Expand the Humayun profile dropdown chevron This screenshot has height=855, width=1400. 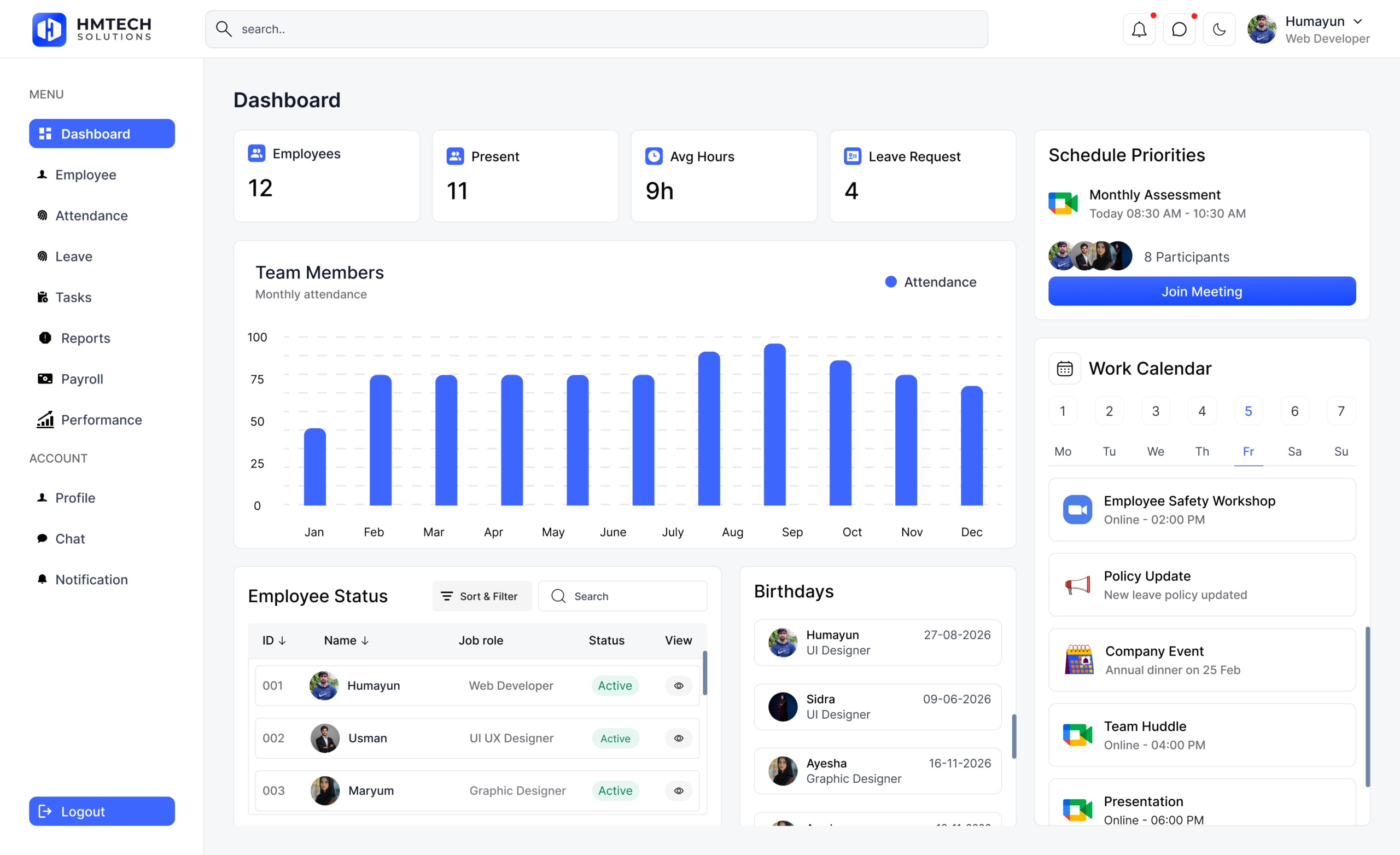click(x=1357, y=21)
